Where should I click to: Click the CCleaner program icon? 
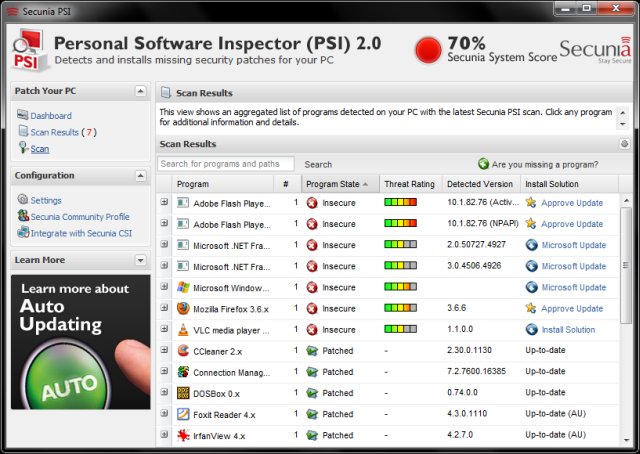pyautogui.click(x=183, y=351)
